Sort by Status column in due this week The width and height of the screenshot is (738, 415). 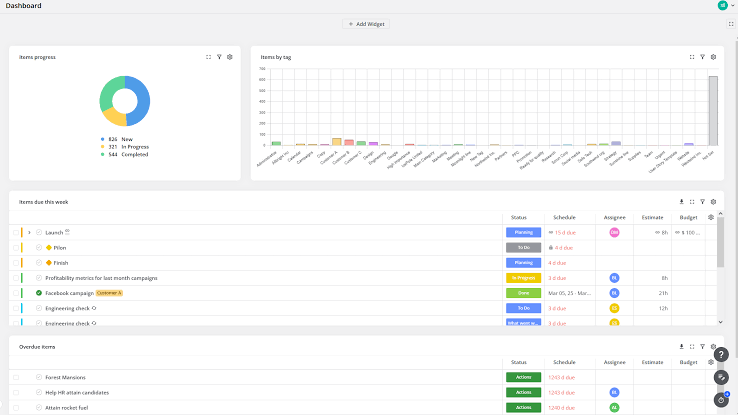pos(519,217)
